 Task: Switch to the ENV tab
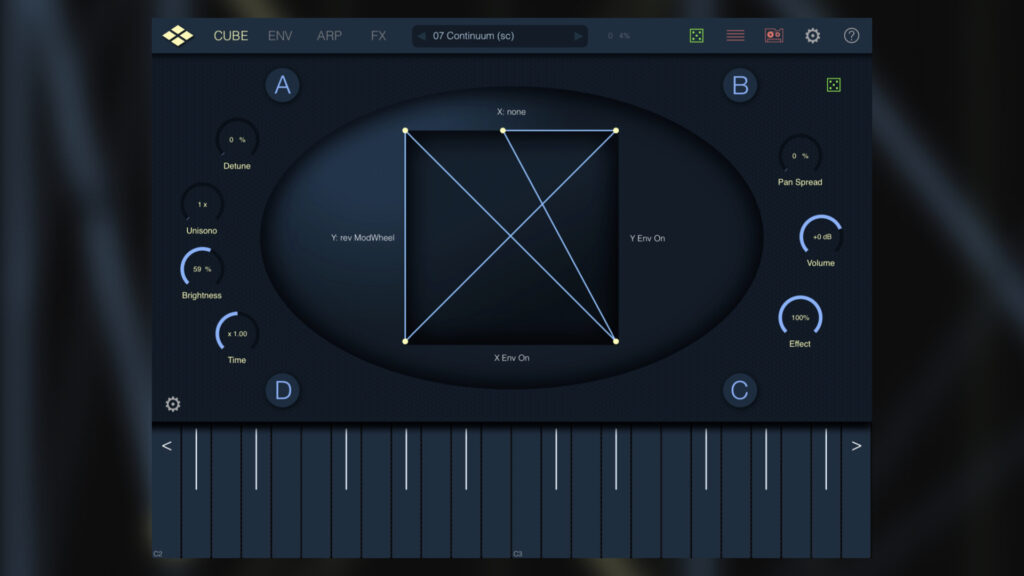tap(279, 35)
